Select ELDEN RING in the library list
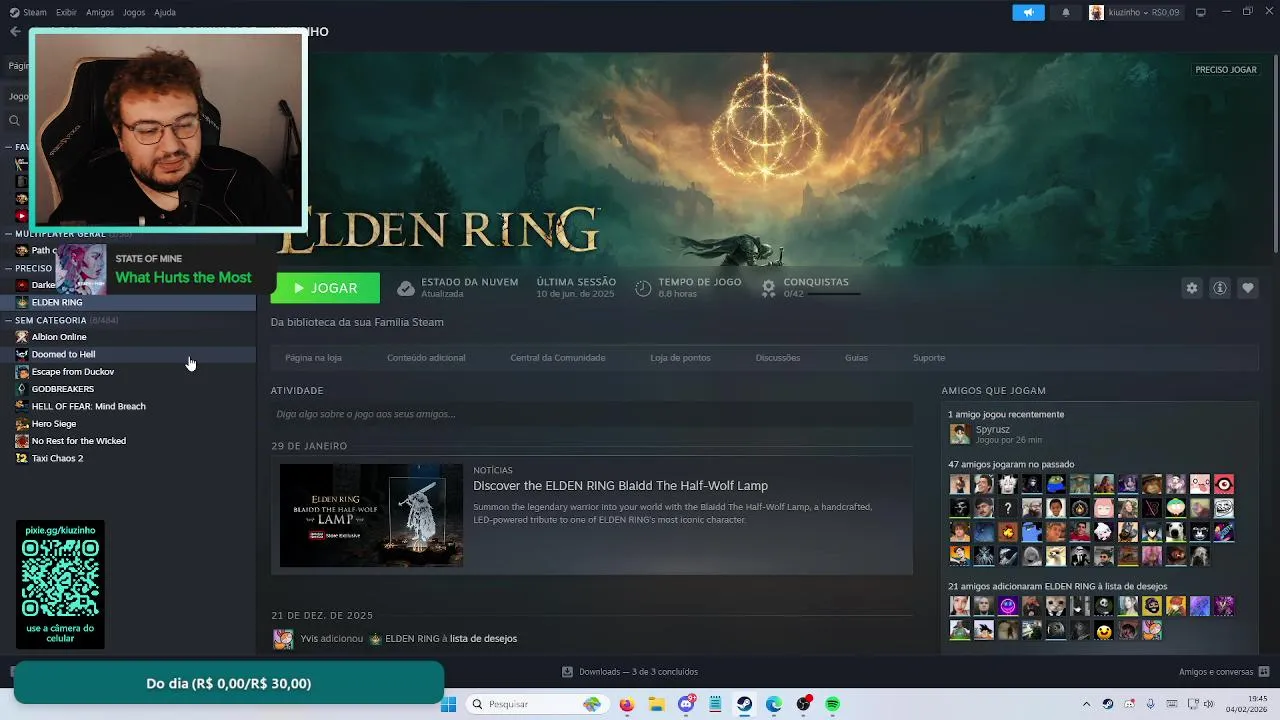This screenshot has width=1280, height=720. (x=128, y=302)
